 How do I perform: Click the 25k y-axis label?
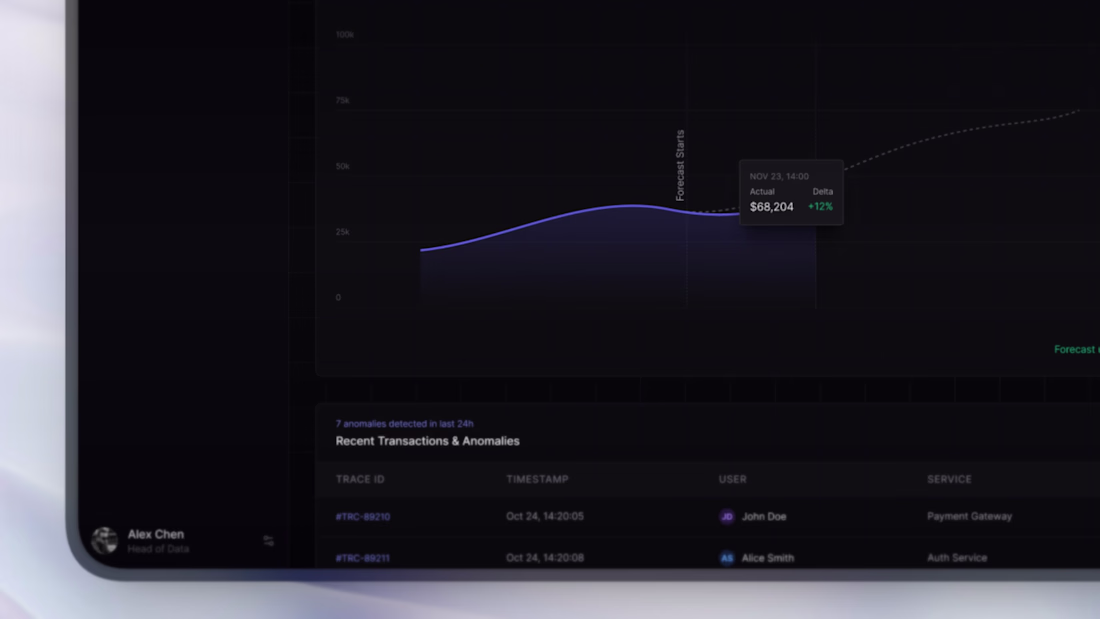pyautogui.click(x=342, y=232)
